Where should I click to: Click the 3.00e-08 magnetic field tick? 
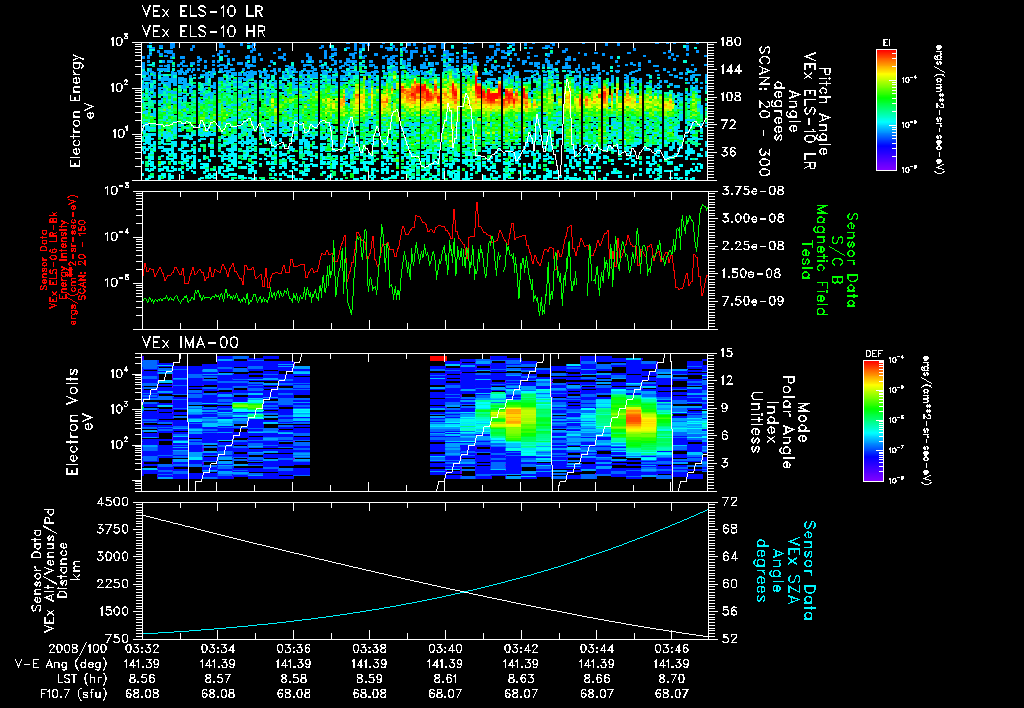click(752, 219)
